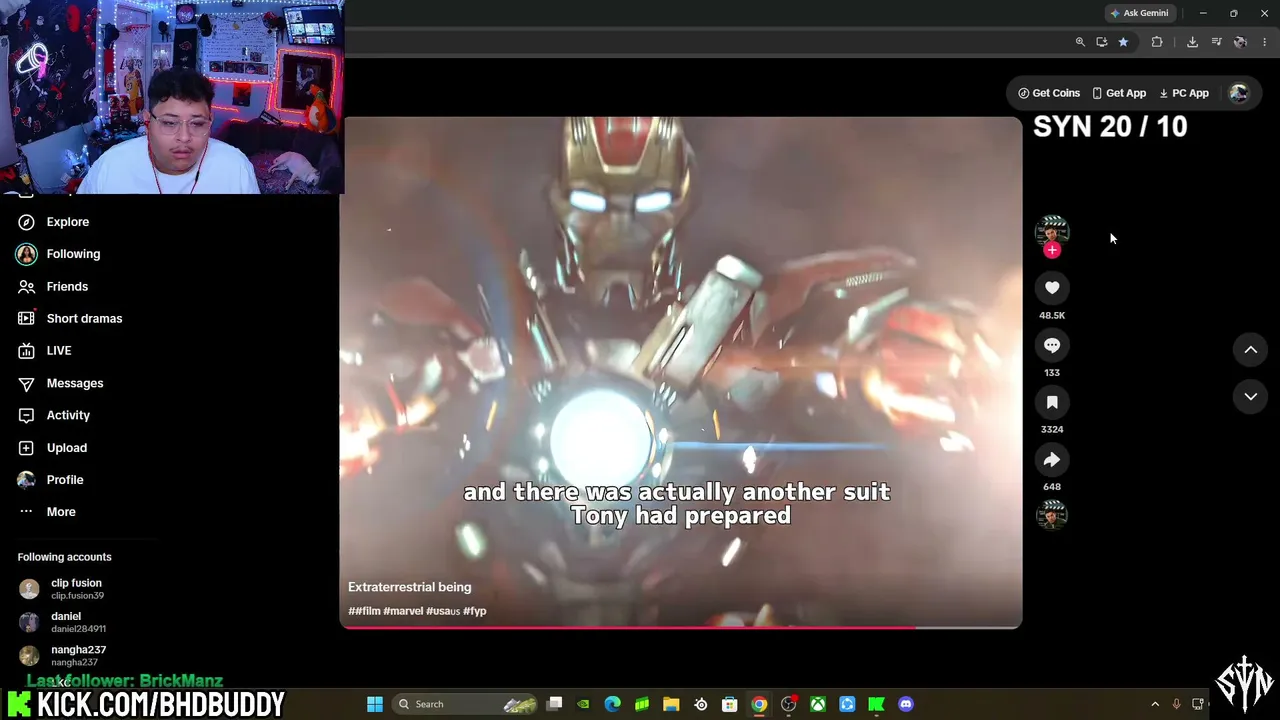The width and height of the screenshot is (1280, 720).
Task: Open the Windows Start menu
Action: (x=375, y=704)
